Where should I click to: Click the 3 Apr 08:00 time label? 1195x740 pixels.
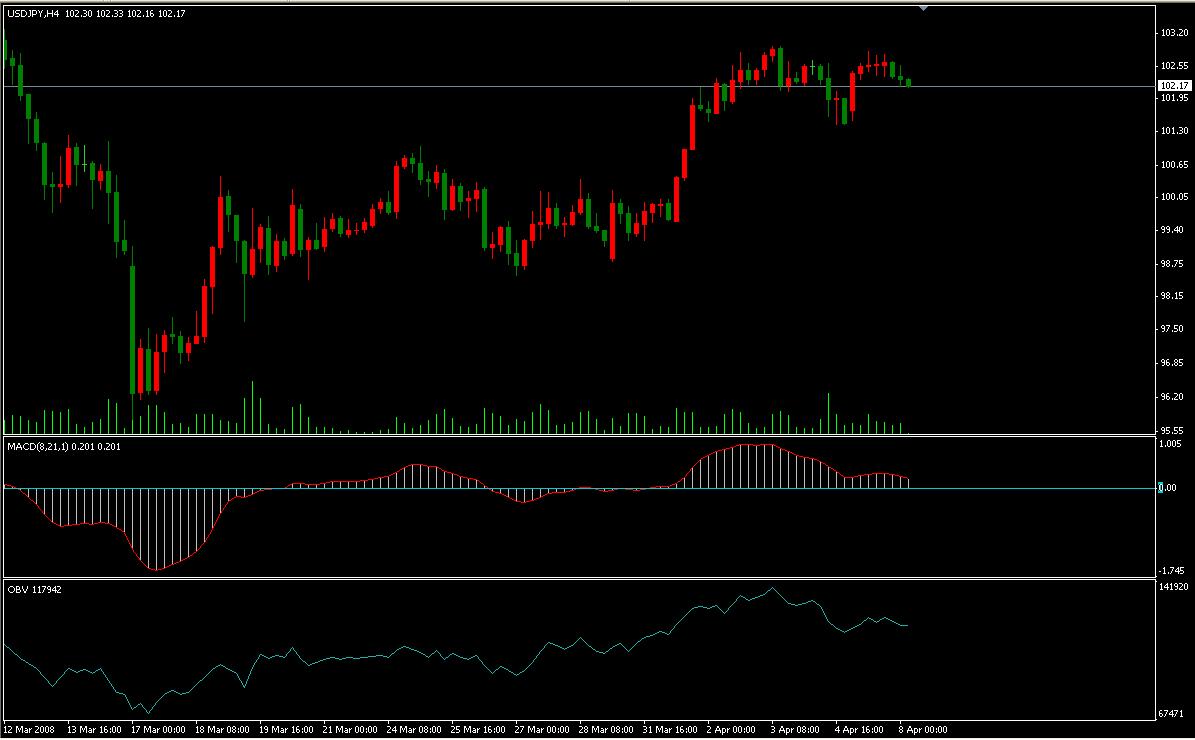click(795, 730)
